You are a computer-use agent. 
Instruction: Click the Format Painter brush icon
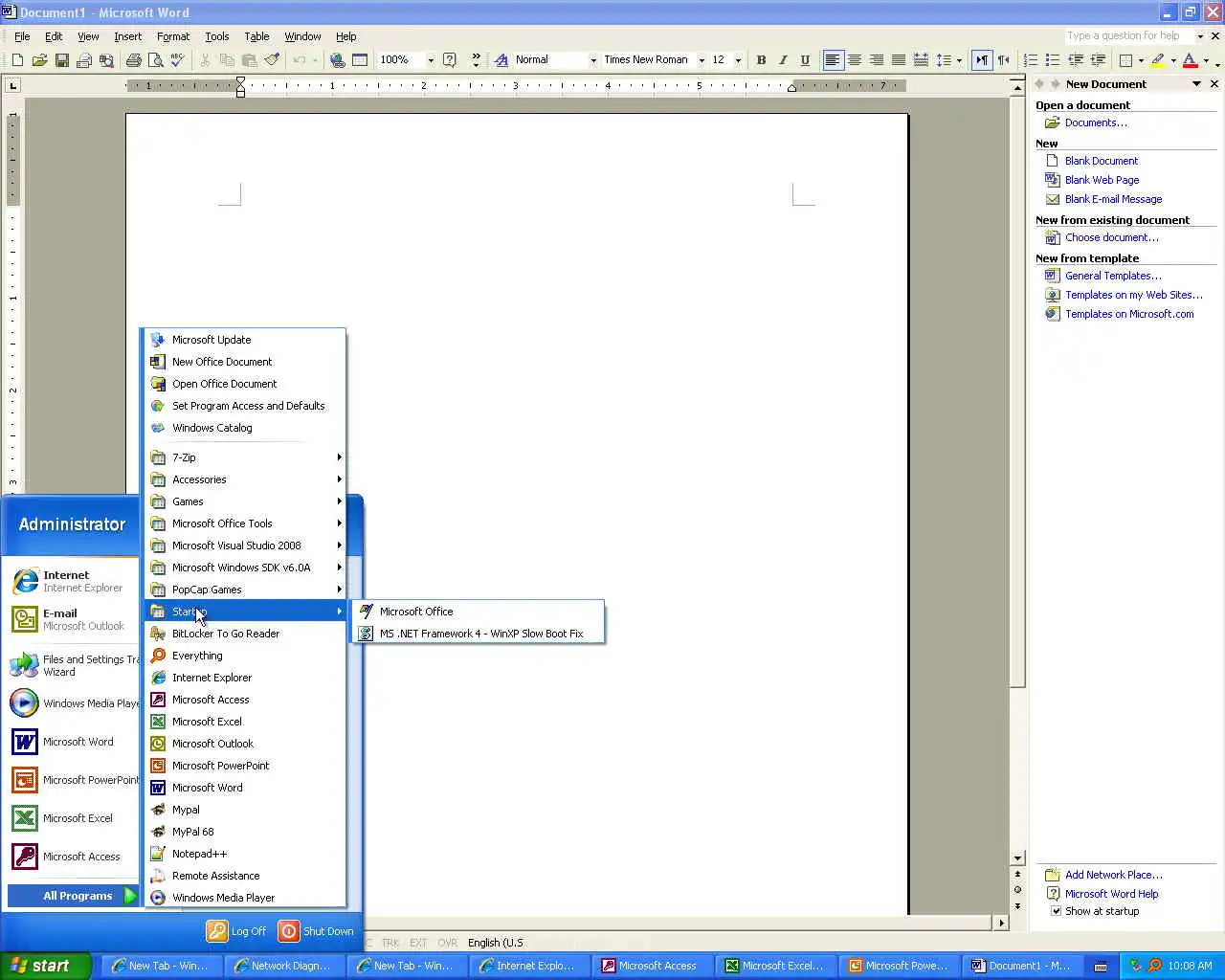272,59
